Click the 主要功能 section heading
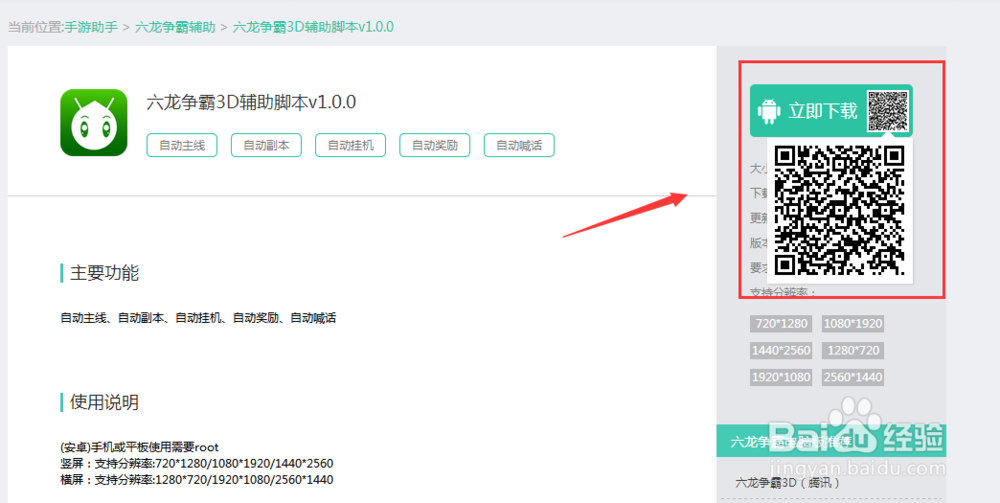The width and height of the screenshot is (1000, 503). (104, 273)
